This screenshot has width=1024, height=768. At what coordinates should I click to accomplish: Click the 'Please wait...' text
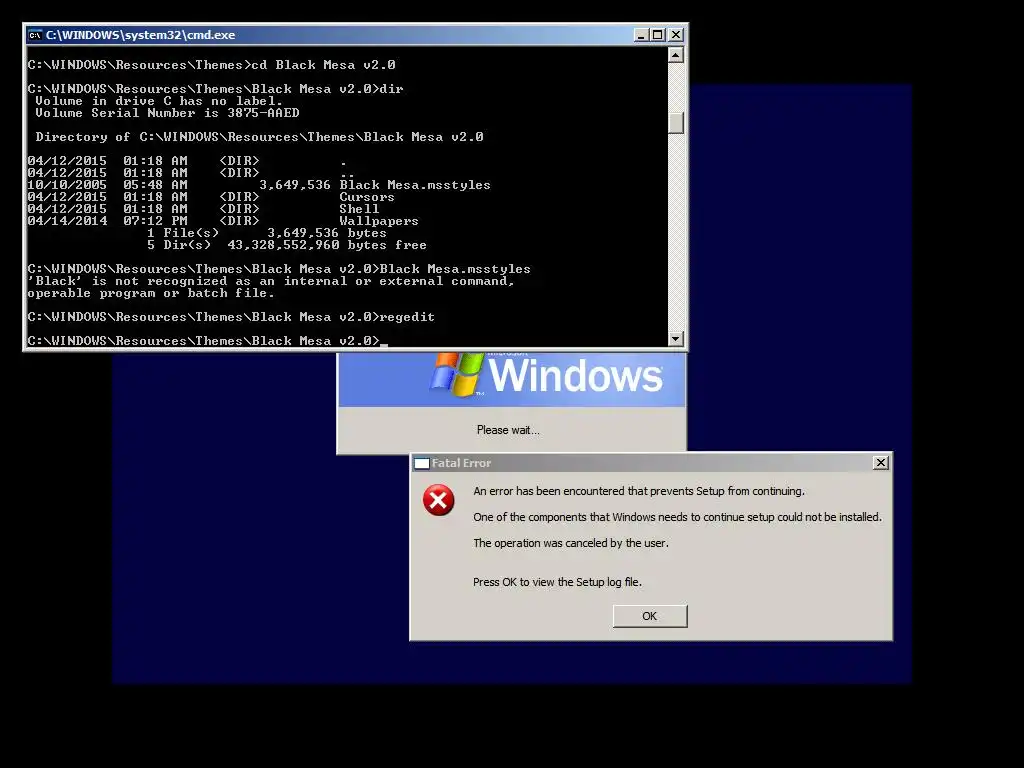point(508,430)
